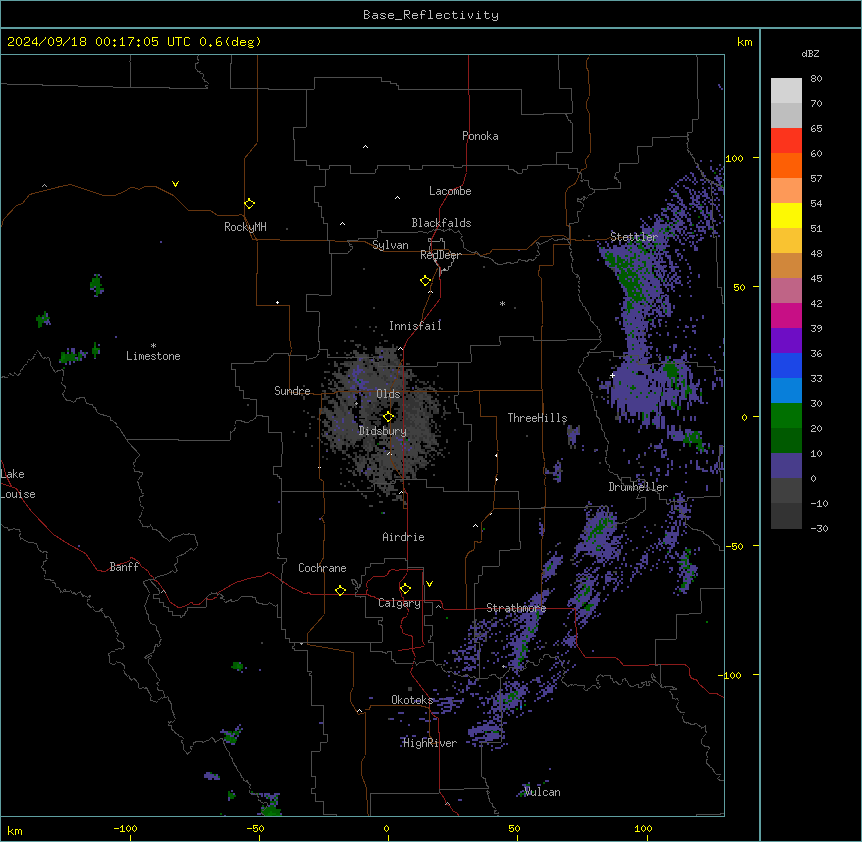Click the yellow marker south of RedDeer
862x842 pixels.
pos(426,281)
